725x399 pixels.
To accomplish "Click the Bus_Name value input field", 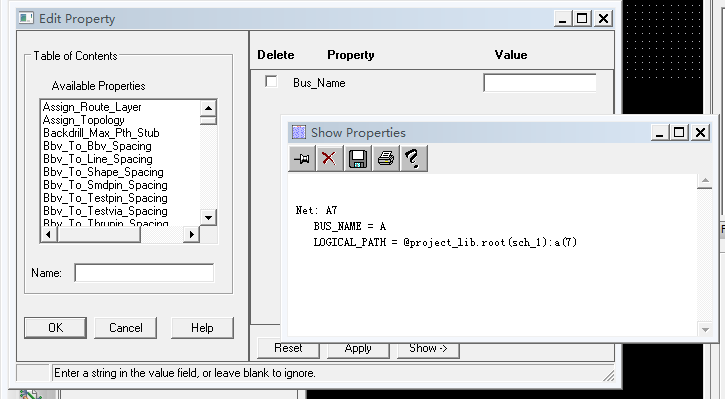I will [540, 83].
